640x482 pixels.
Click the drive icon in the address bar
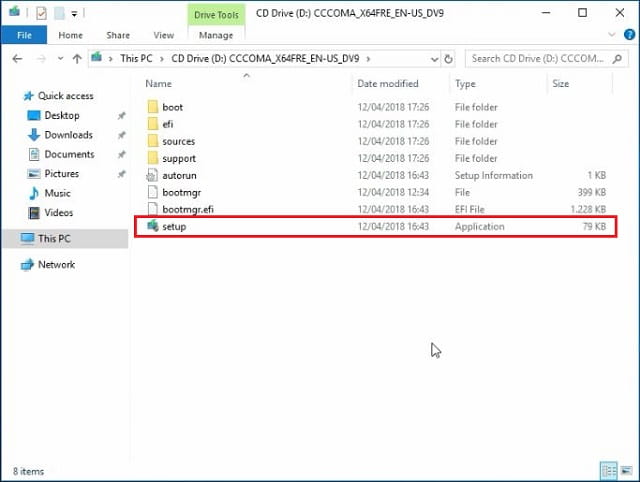point(97,57)
